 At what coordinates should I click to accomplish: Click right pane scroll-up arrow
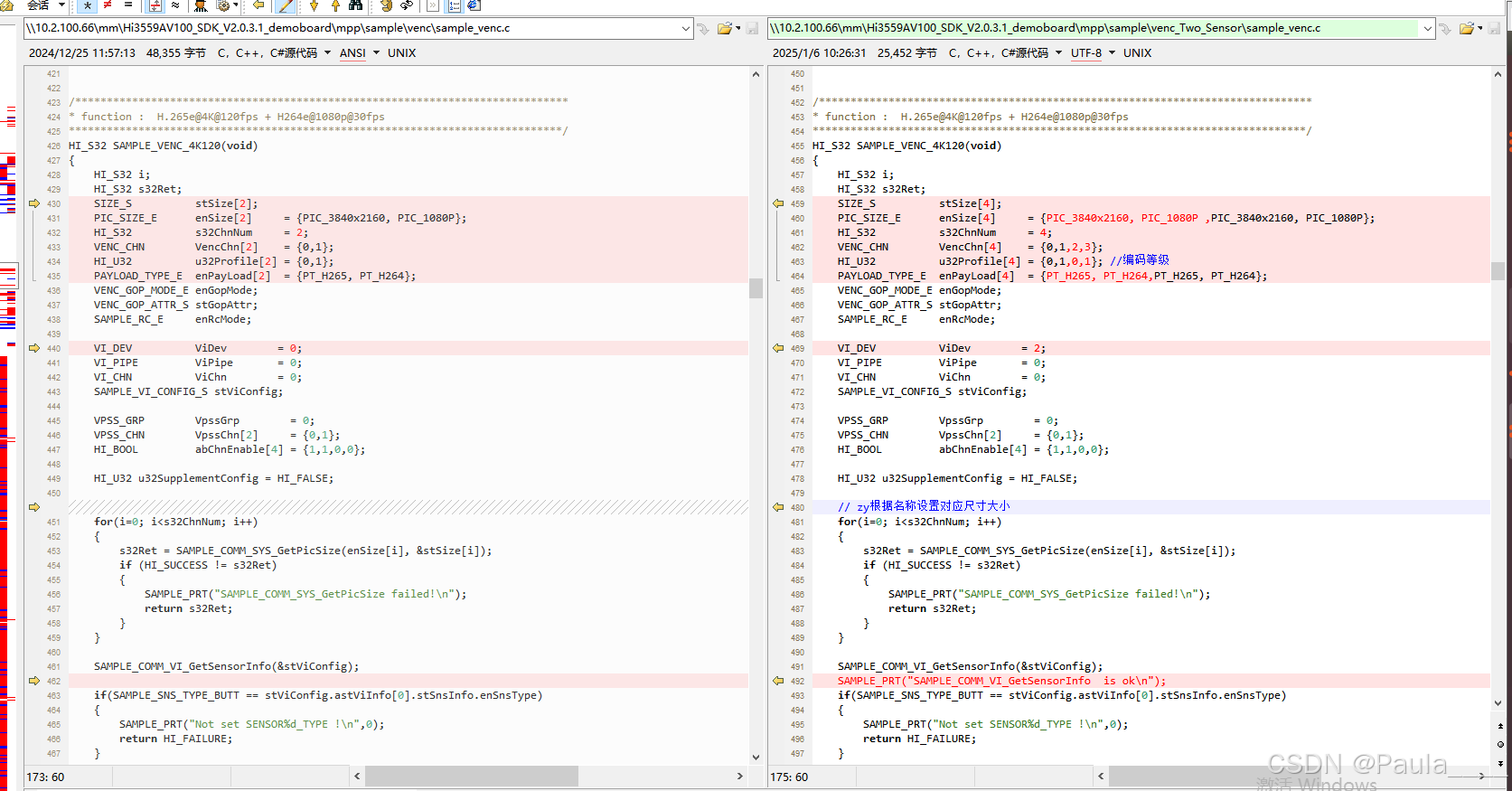pos(1498,74)
